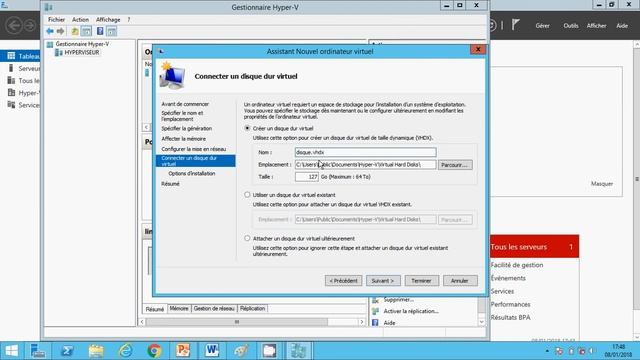Click the Back arrow in Hyper-V toolbar
The height and width of the screenshot is (360, 640).
pyautogui.click(x=50, y=31)
